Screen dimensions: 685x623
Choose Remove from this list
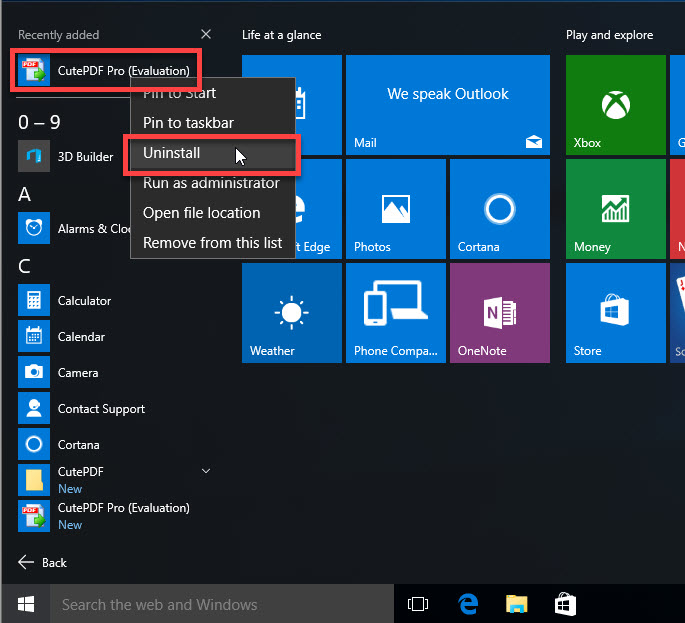click(213, 242)
